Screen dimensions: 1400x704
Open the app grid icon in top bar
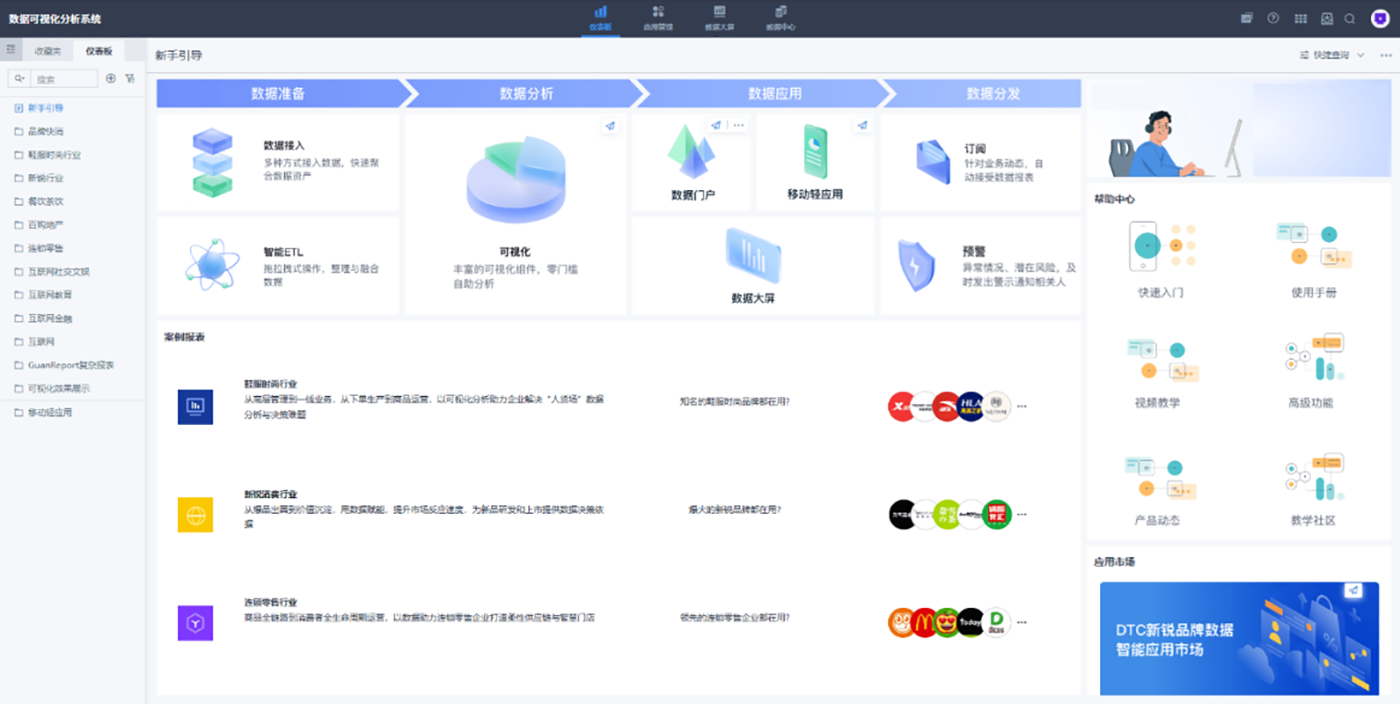[1300, 18]
